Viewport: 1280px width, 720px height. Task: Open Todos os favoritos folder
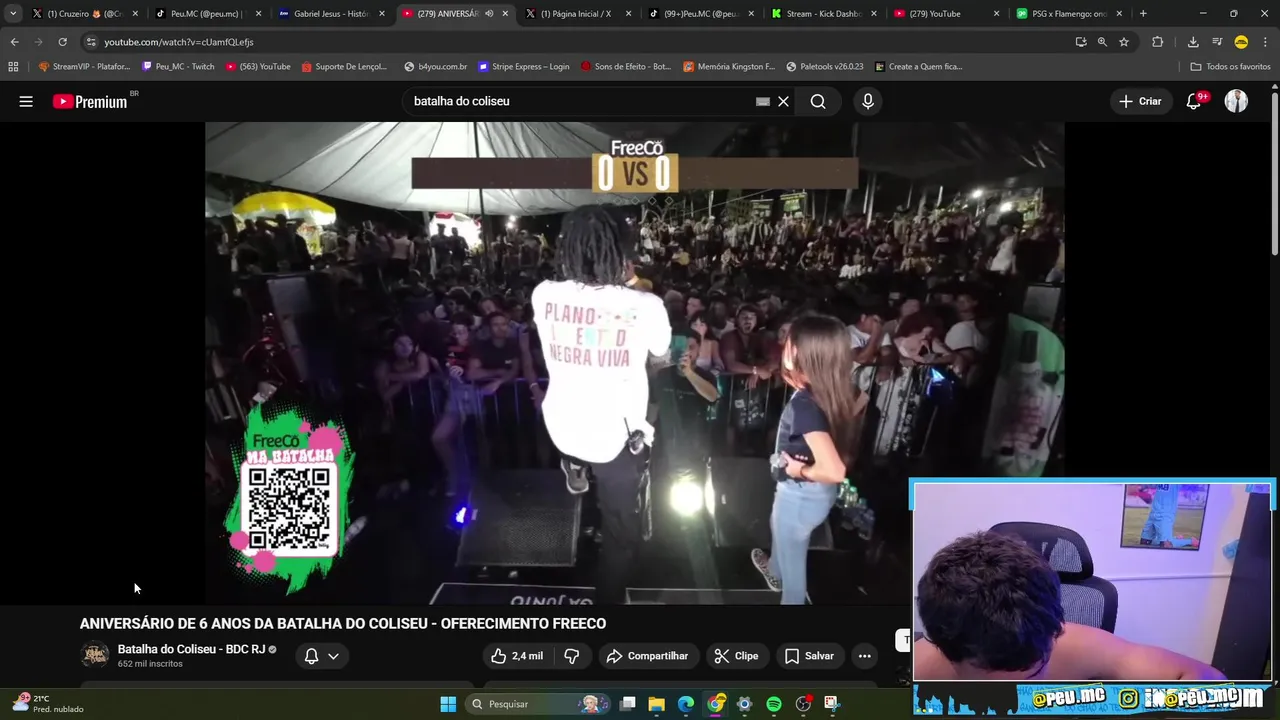[x=1231, y=67]
